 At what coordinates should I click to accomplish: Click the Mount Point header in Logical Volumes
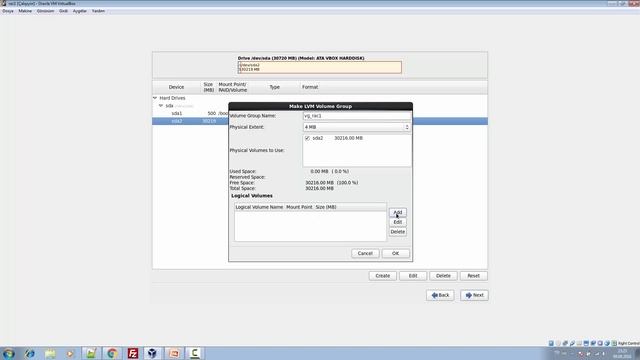point(299,207)
